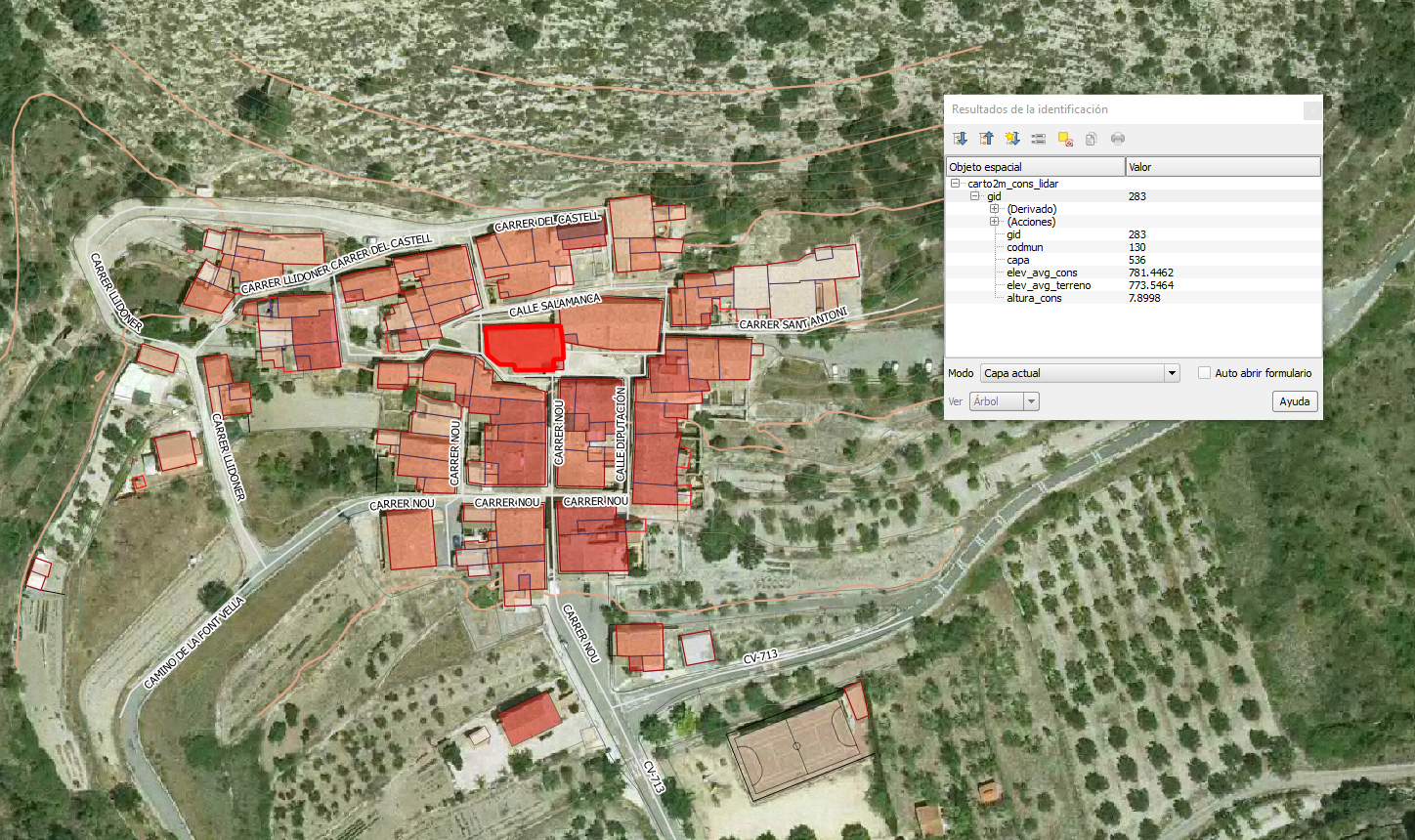
Task: Click the CAMINO DE LA FONT VELLA label
Action: pyautogui.click(x=194, y=643)
